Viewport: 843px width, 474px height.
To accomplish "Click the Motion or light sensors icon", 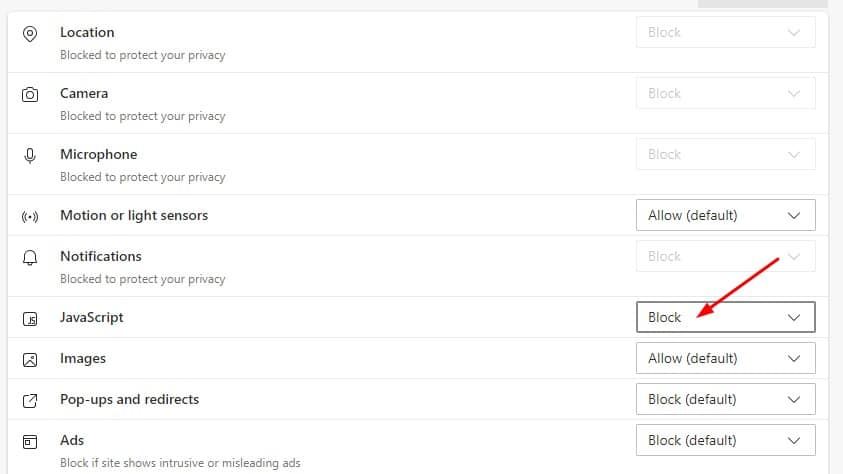I will [30, 217].
